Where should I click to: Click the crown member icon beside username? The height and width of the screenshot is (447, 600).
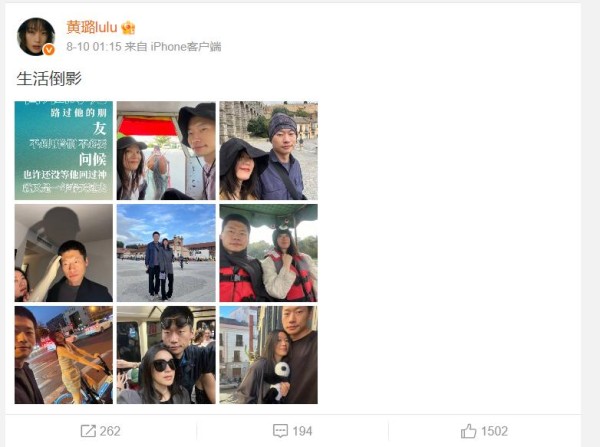coord(128,28)
